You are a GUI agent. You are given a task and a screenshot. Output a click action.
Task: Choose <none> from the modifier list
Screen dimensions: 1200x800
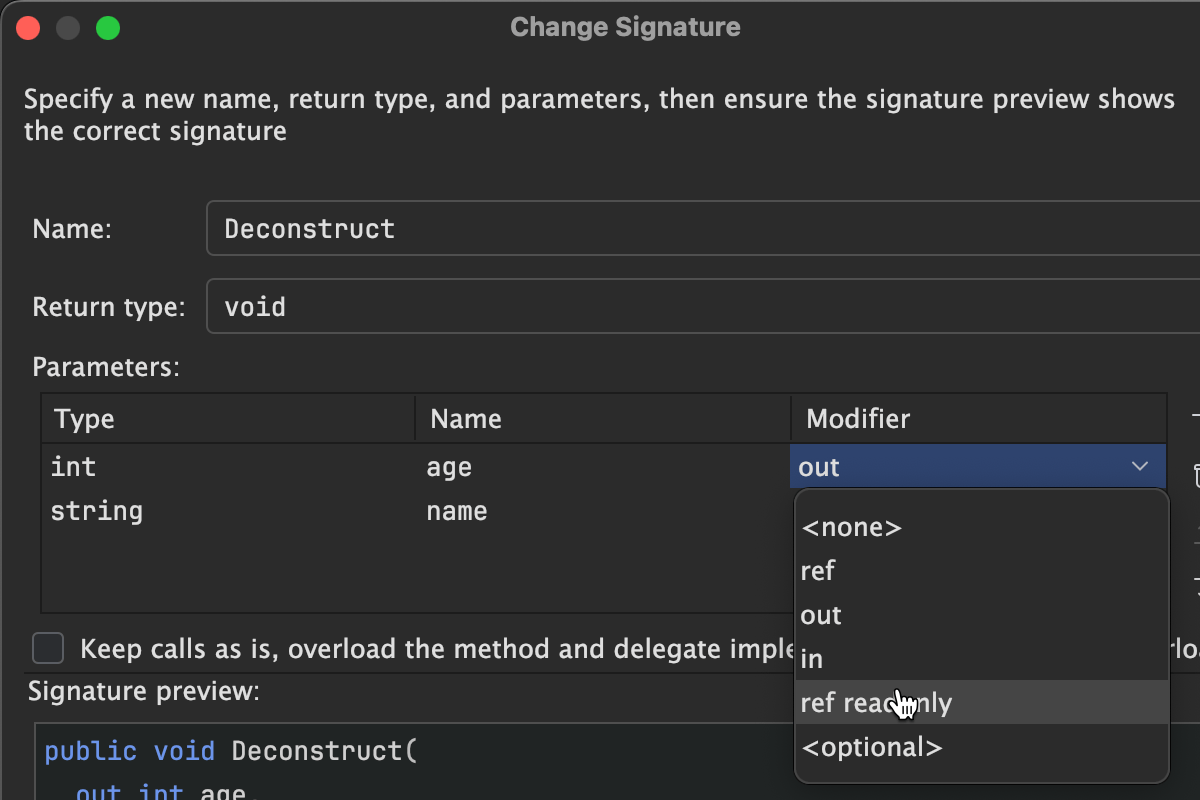point(852,527)
